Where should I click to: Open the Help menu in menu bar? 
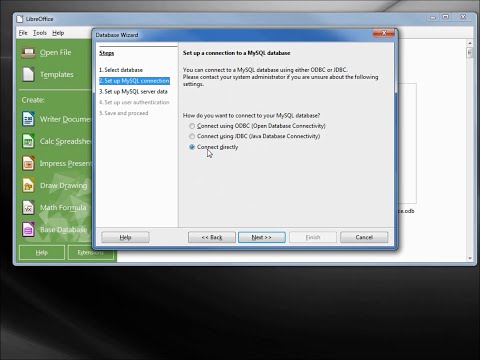tap(58, 33)
